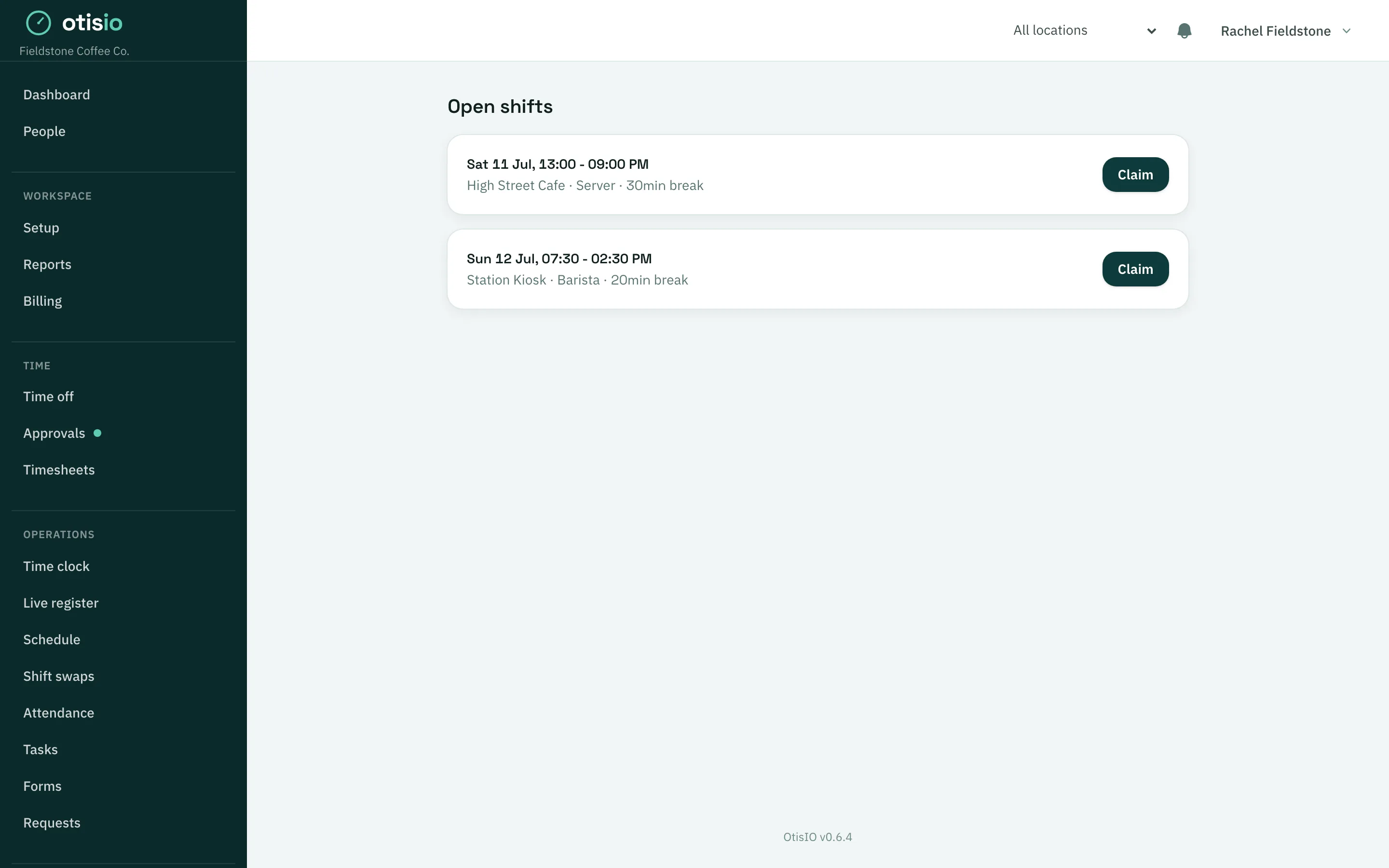Navigate to Shift swaps

[58, 677]
